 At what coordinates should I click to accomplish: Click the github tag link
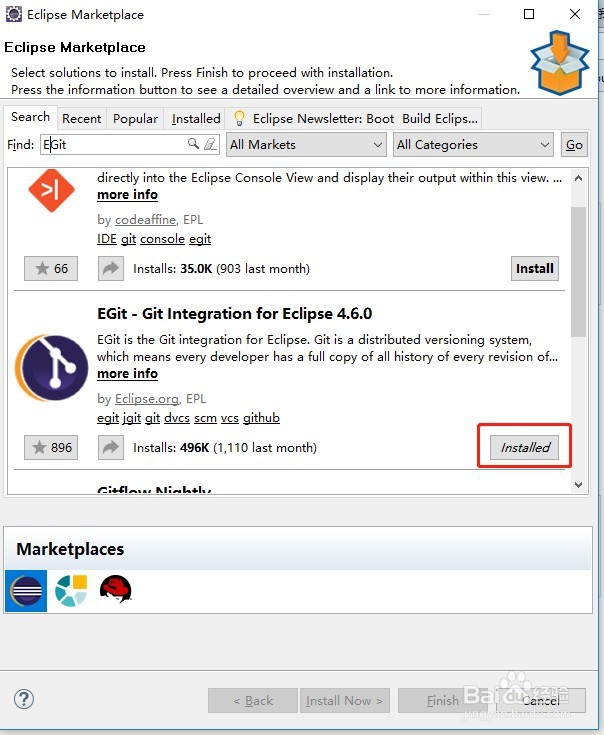(x=261, y=418)
